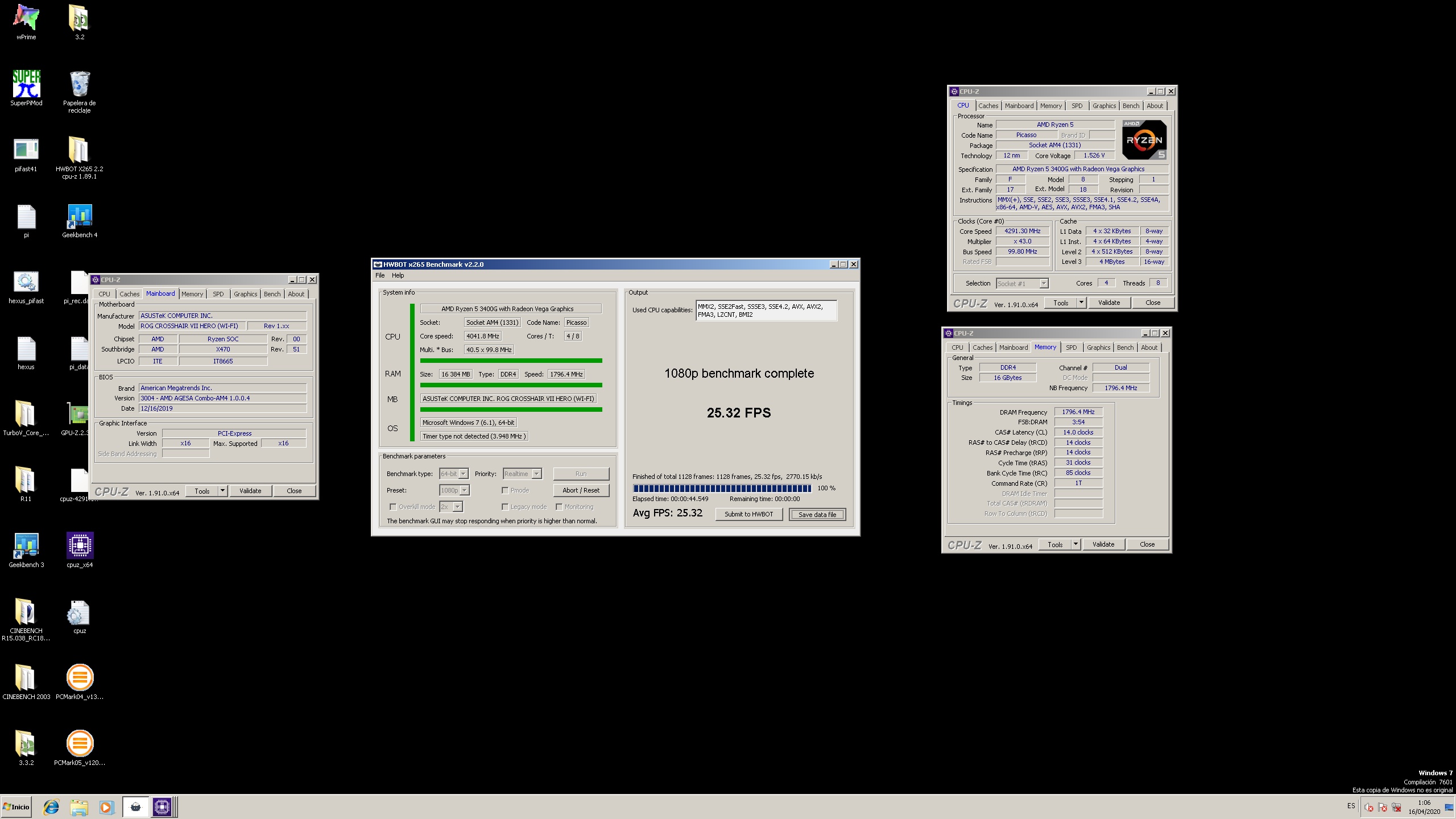This screenshot has width=1456, height=819.
Task: Open the CINEBENCH R15.038 folder
Action: point(26,619)
